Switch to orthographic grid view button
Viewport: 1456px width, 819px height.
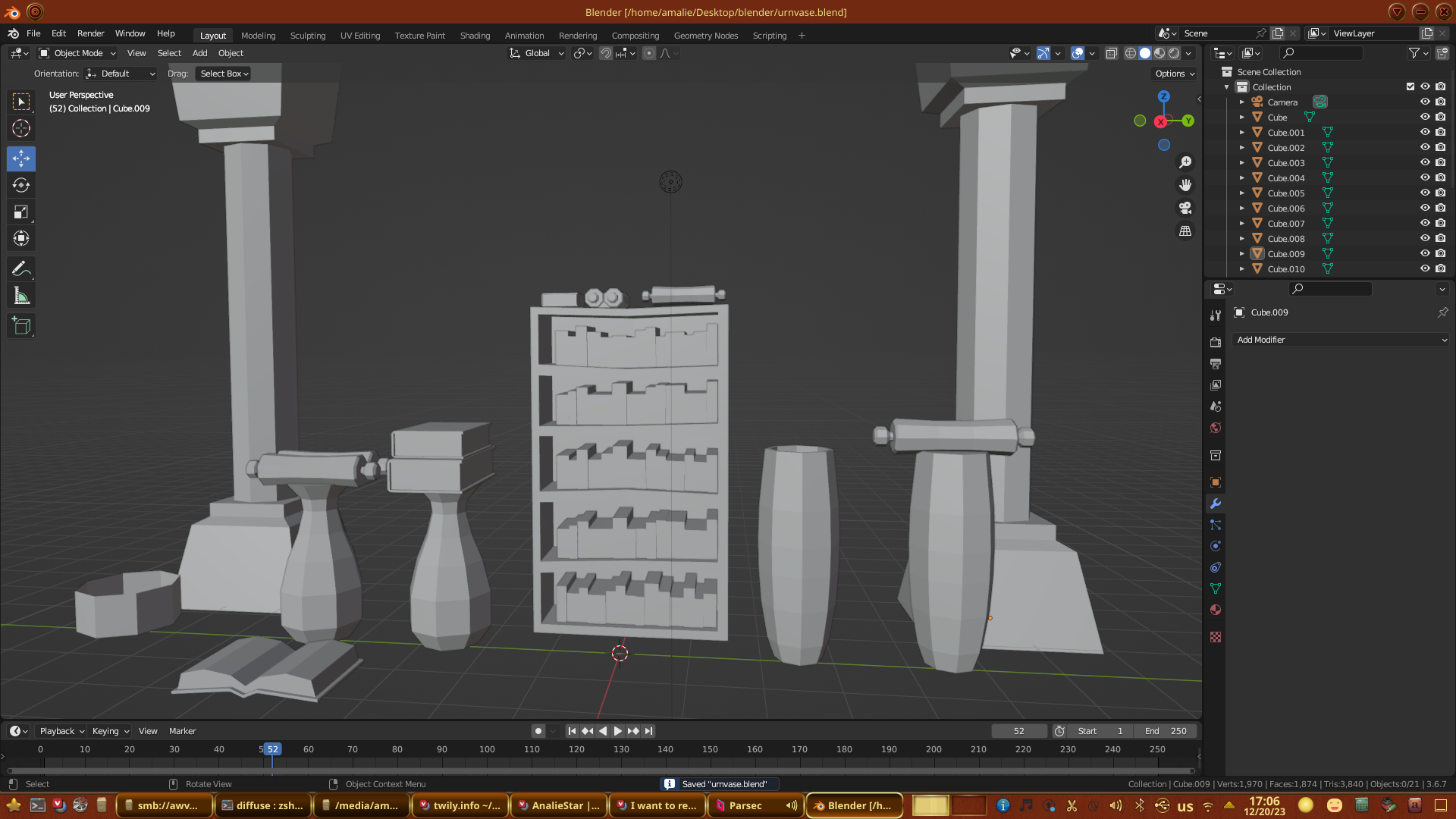tap(1185, 231)
